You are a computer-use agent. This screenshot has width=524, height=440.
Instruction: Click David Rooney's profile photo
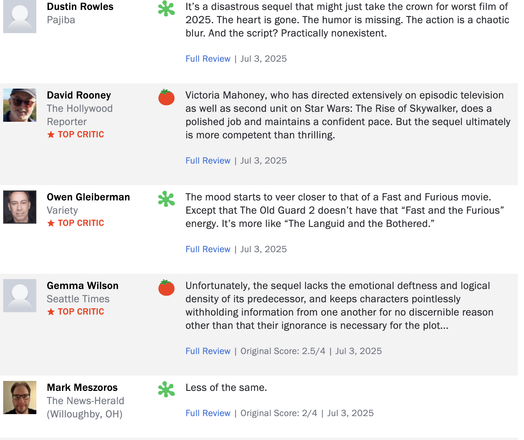20,105
